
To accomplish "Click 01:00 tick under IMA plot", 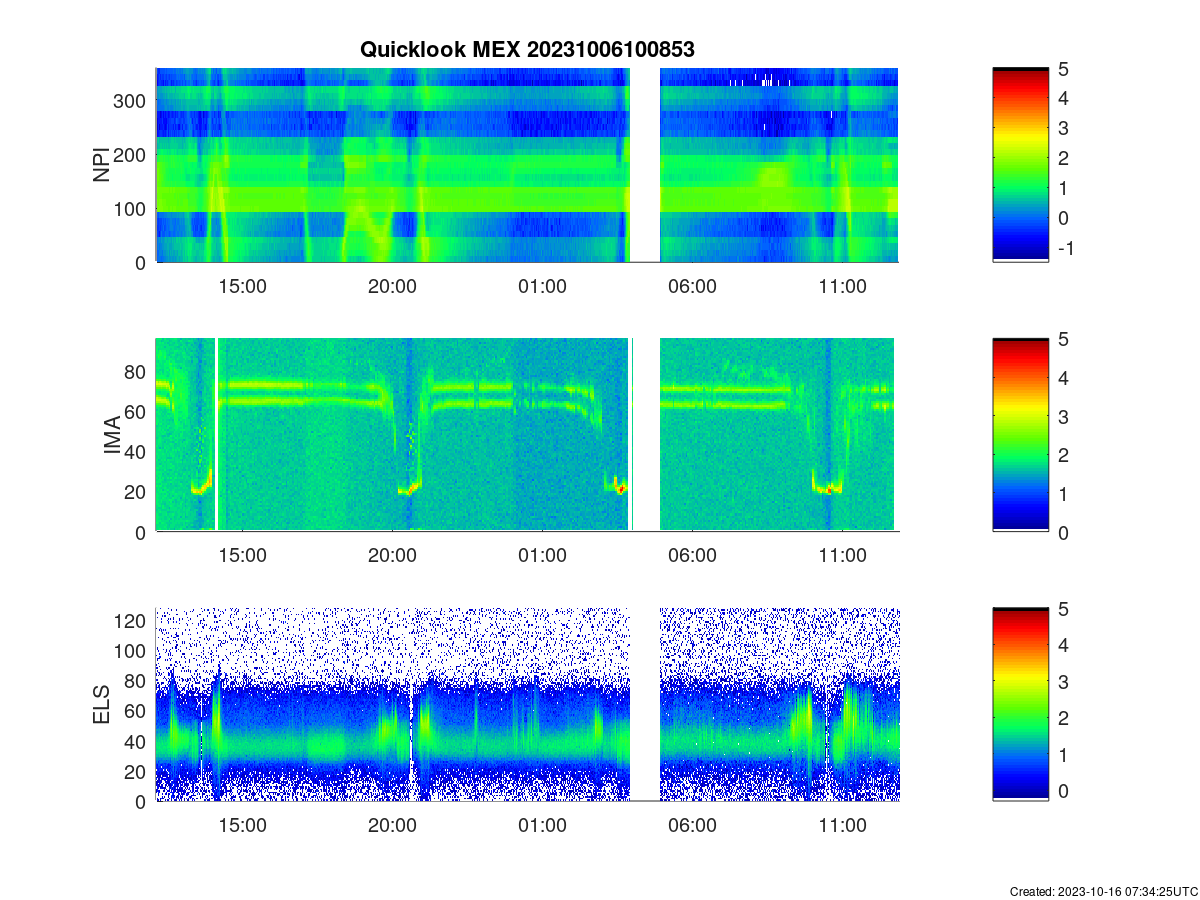I will (542, 556).
